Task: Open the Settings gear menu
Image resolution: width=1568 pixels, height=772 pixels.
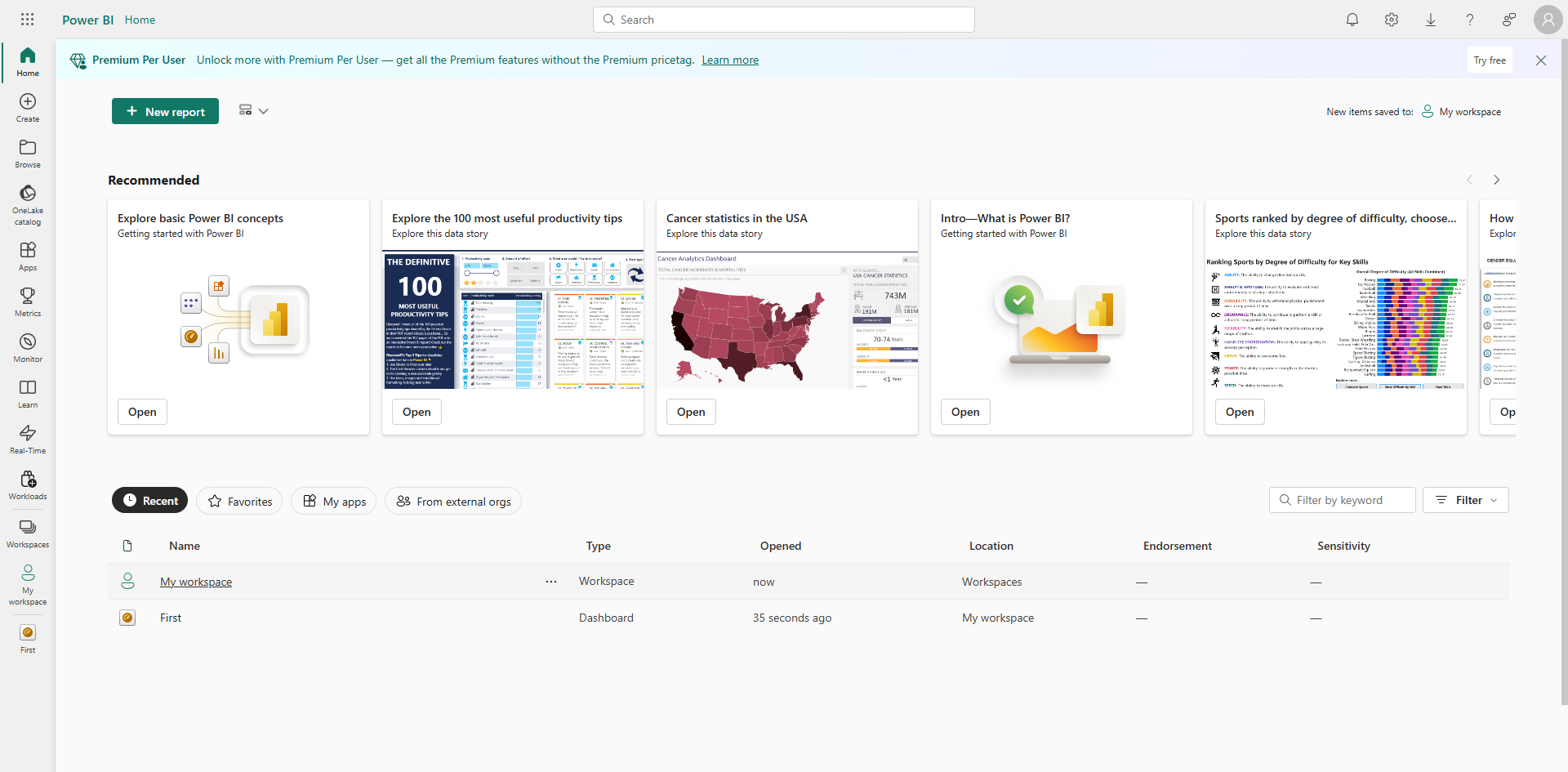Action: [1392, 20]
